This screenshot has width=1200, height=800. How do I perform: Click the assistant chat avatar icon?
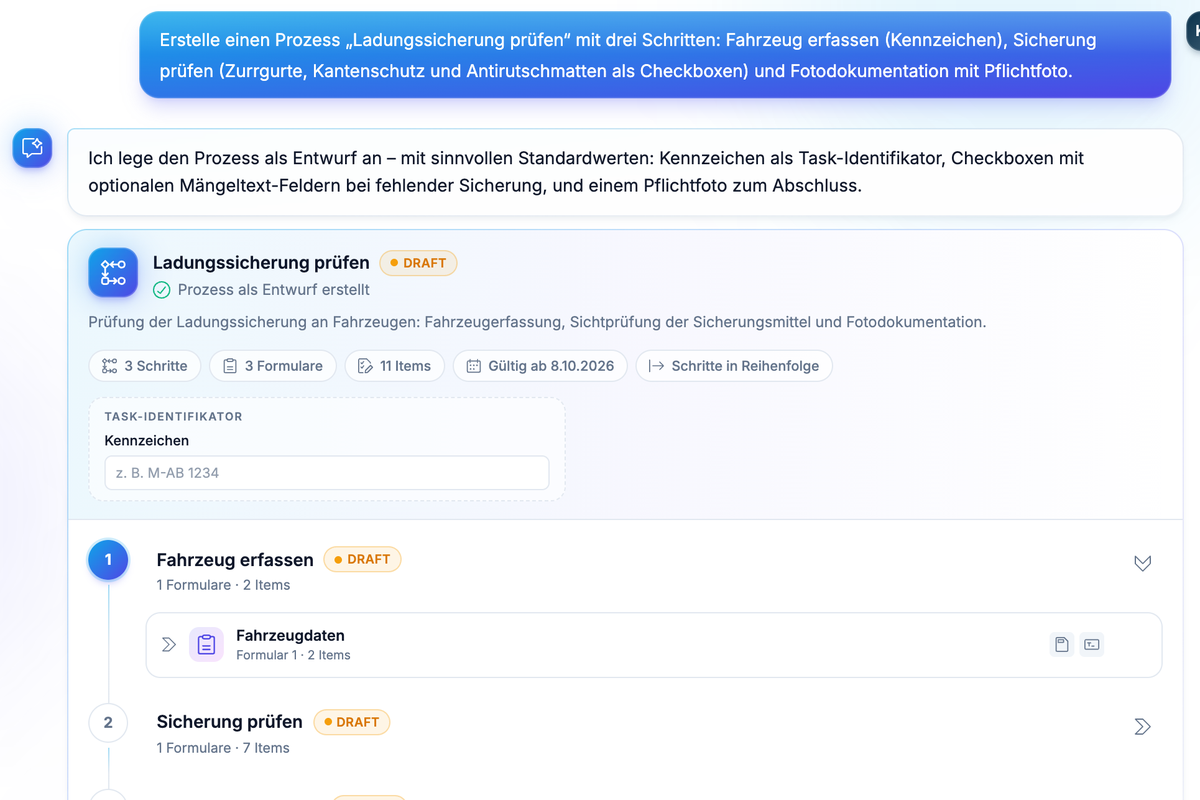[x=32, y=148]
